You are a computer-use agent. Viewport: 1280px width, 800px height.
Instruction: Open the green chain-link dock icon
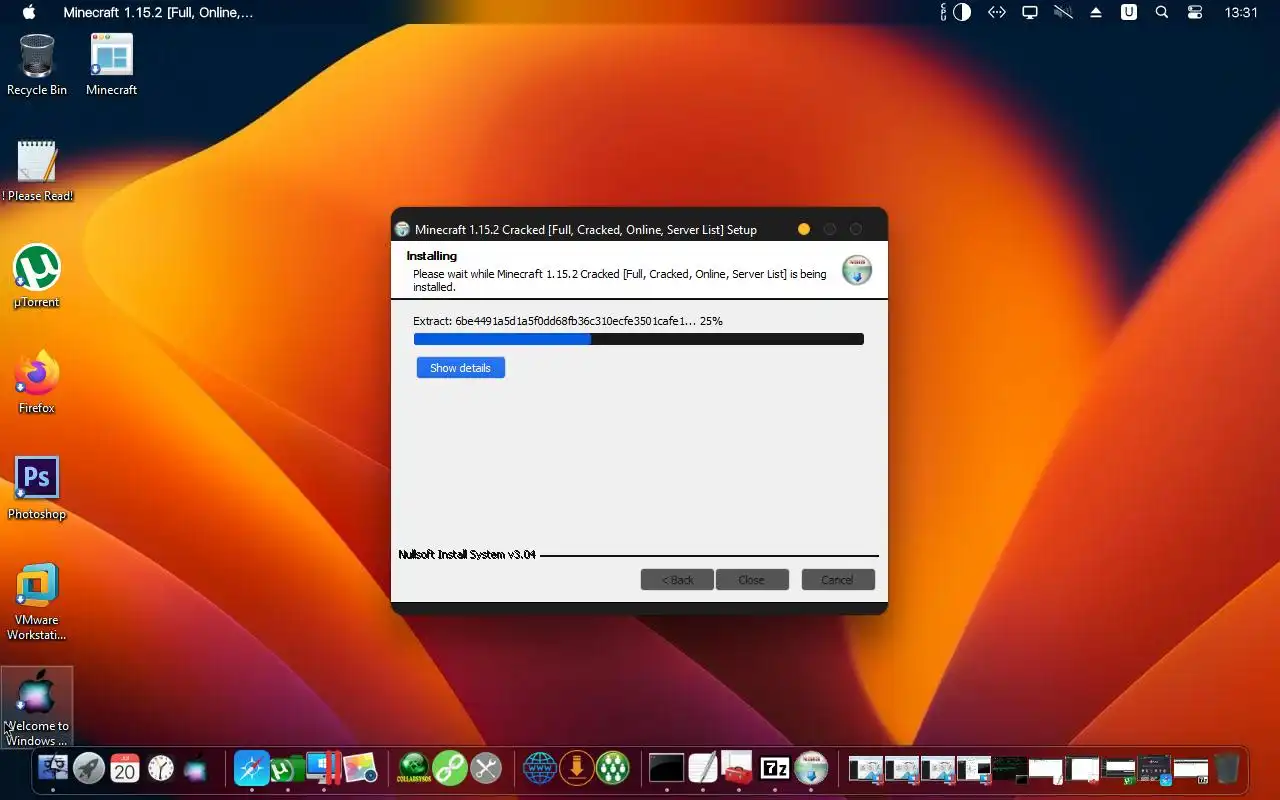click(450, 768)
